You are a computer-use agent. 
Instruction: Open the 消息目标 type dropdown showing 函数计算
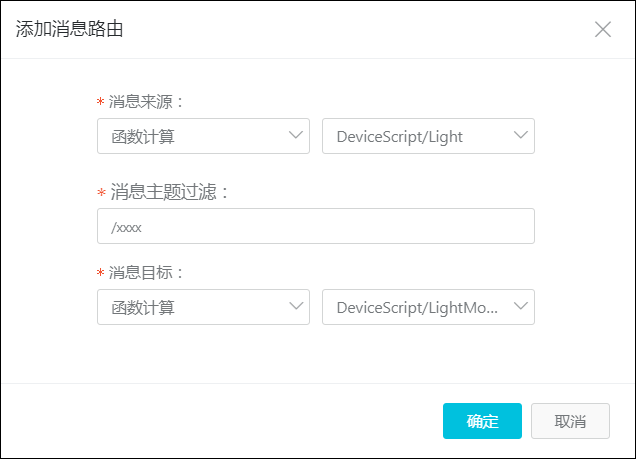coord(203,307)
